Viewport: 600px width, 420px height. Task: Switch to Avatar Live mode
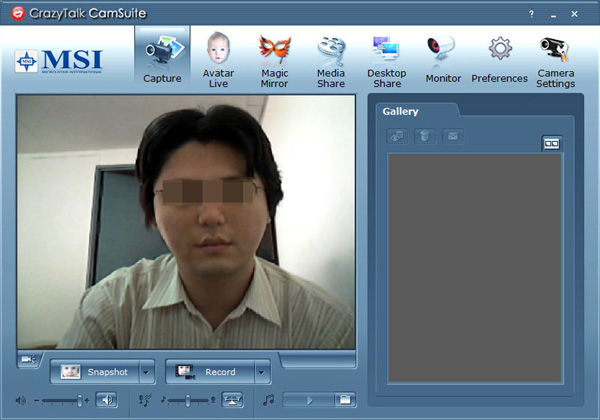click(218, 60)
